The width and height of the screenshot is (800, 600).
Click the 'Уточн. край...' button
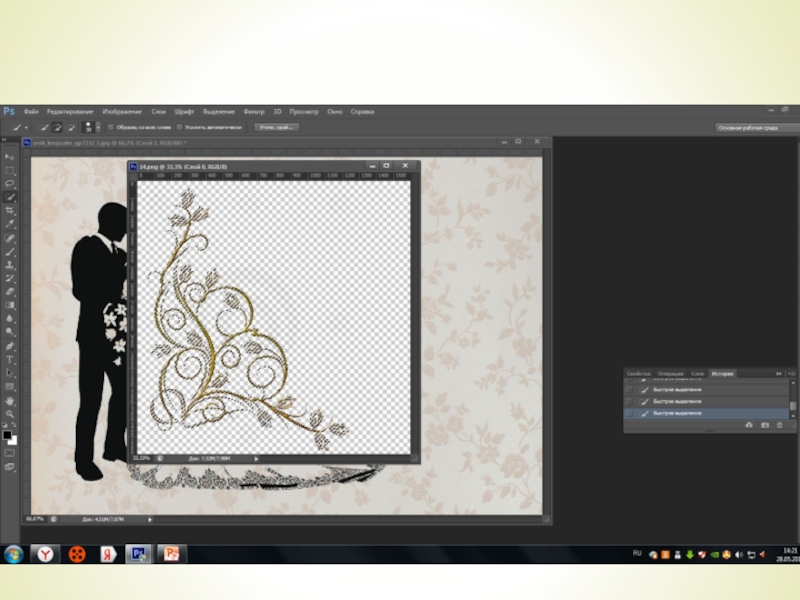(275, 127)
